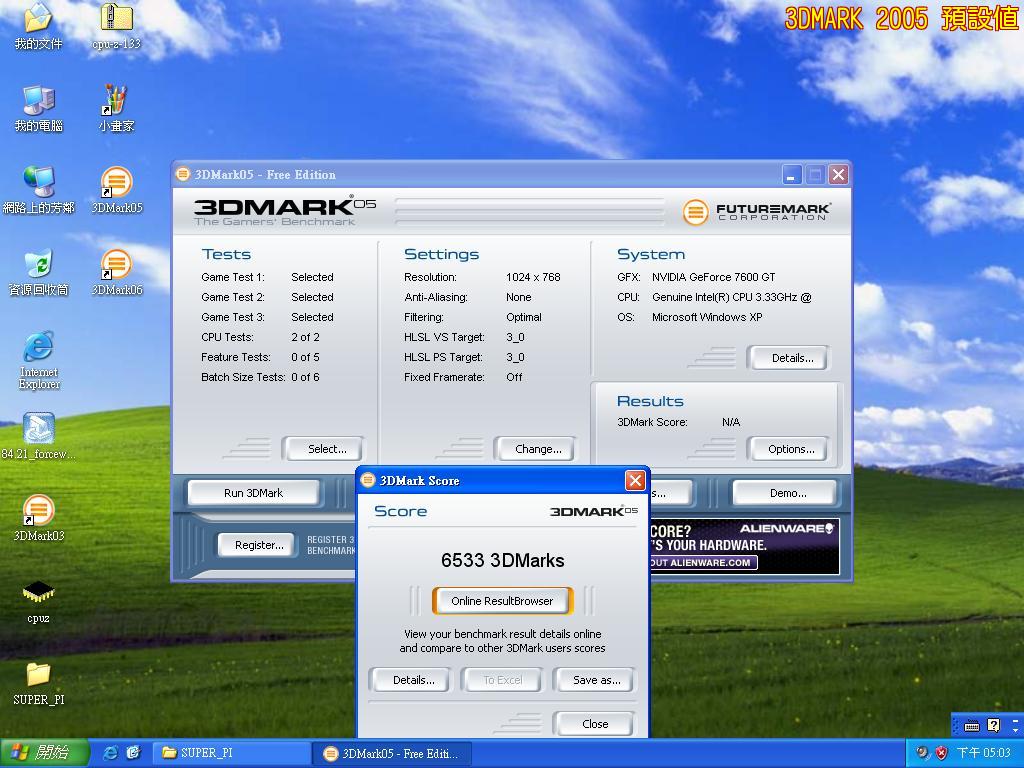The width and height of the screenshot is (1024, 768).
Task: Switch to SUPER_PI taskbar window
Action: tap(230, 753)
